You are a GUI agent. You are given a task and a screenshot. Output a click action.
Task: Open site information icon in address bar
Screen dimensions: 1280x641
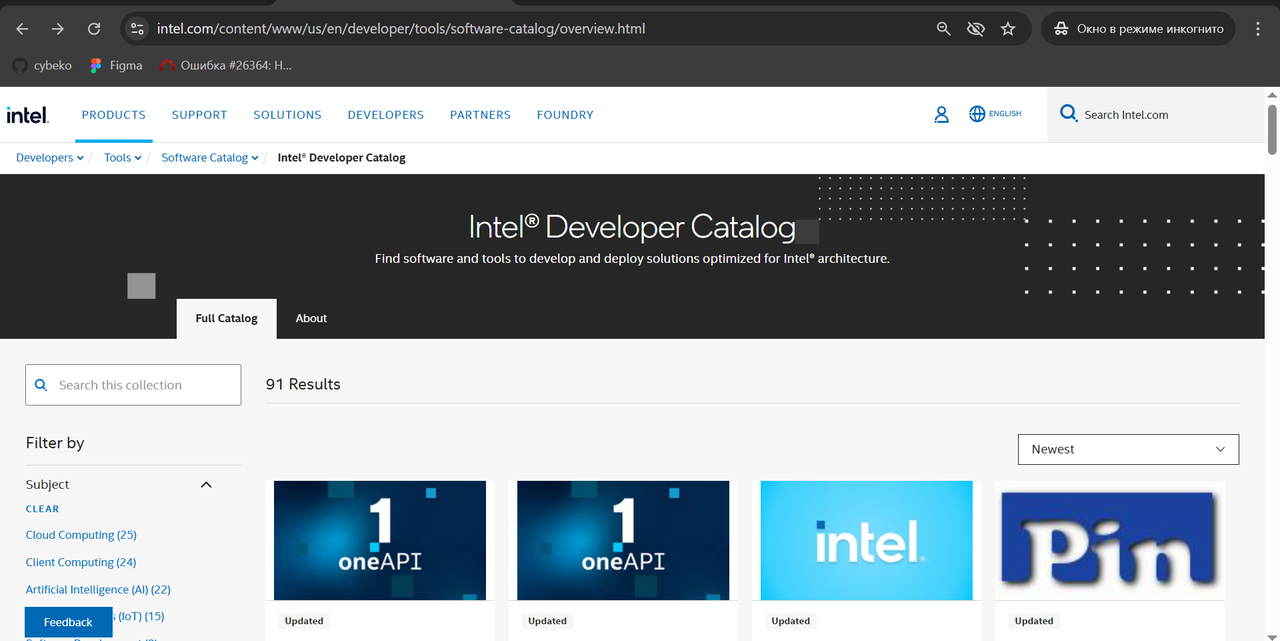138,29
